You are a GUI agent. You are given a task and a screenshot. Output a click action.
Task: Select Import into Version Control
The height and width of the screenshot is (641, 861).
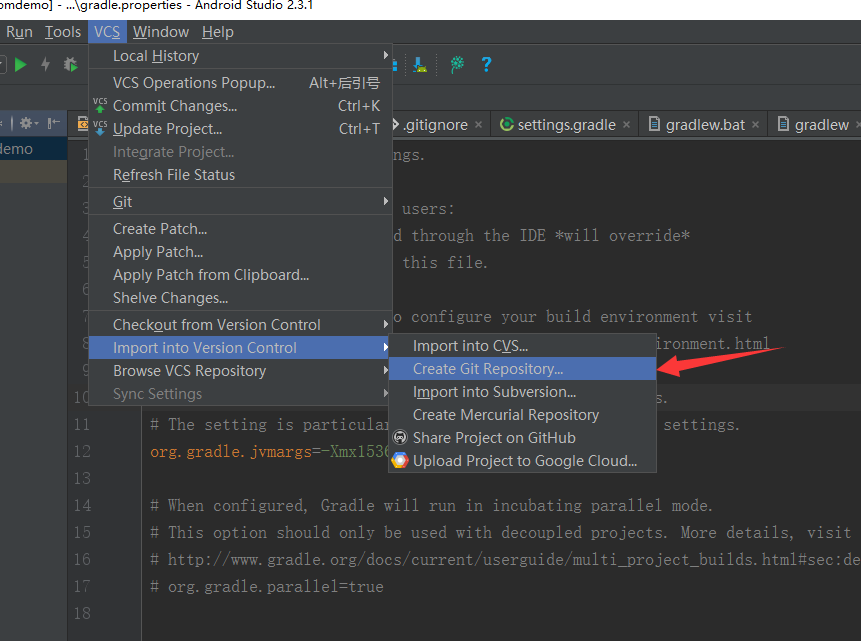[x=240, y=348]
